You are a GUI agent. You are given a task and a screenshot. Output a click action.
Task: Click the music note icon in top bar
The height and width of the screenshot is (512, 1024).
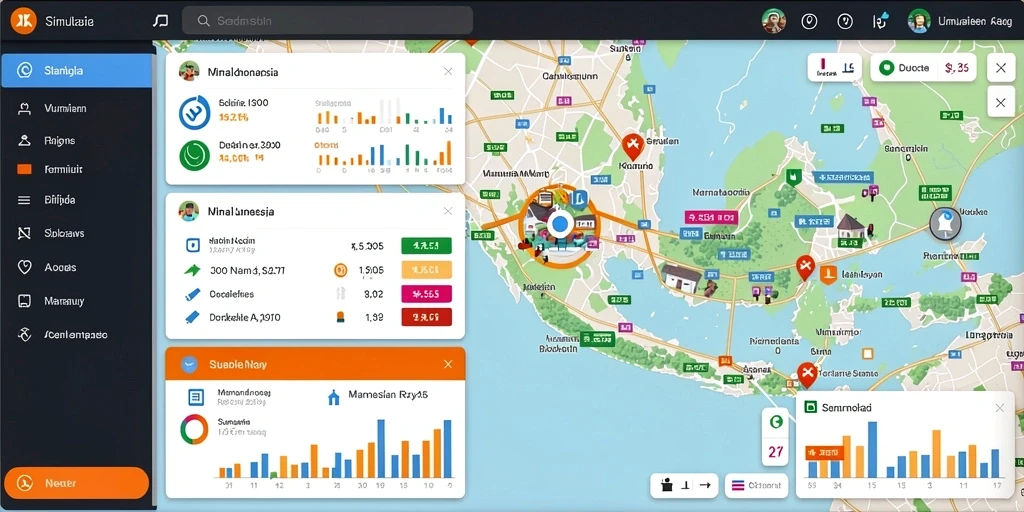[160, 21]
